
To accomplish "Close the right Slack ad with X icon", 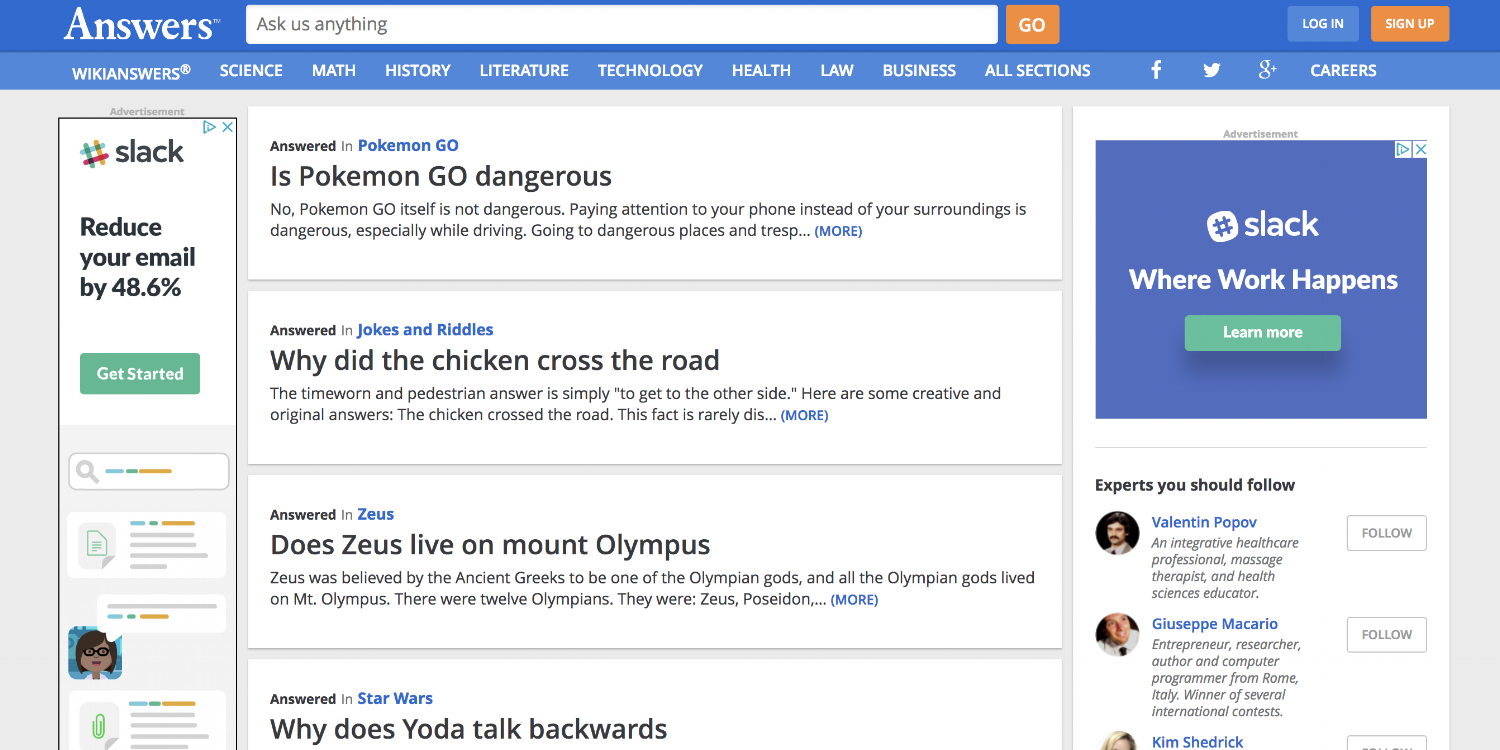I will [x=1419, y=149].
